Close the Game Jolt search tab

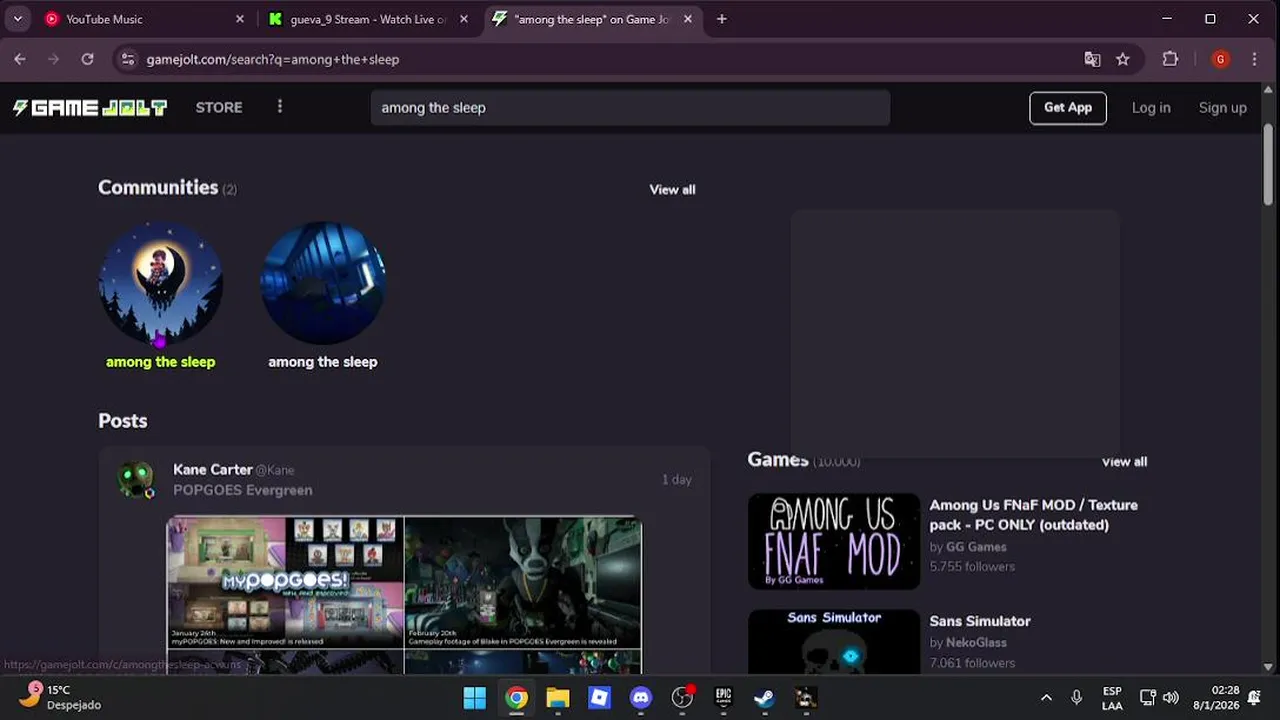tap(688, 19)
